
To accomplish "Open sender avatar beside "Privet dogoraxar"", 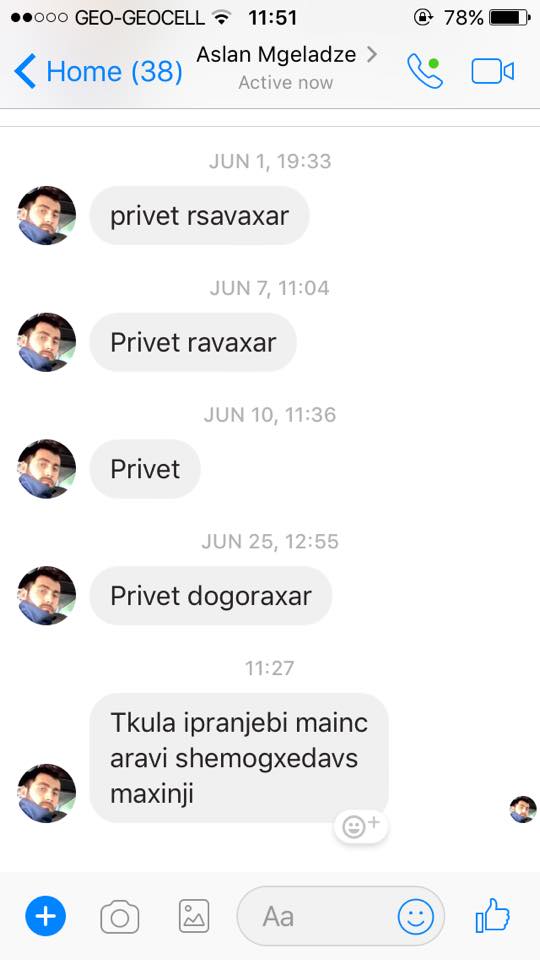I will coord(47,596).
